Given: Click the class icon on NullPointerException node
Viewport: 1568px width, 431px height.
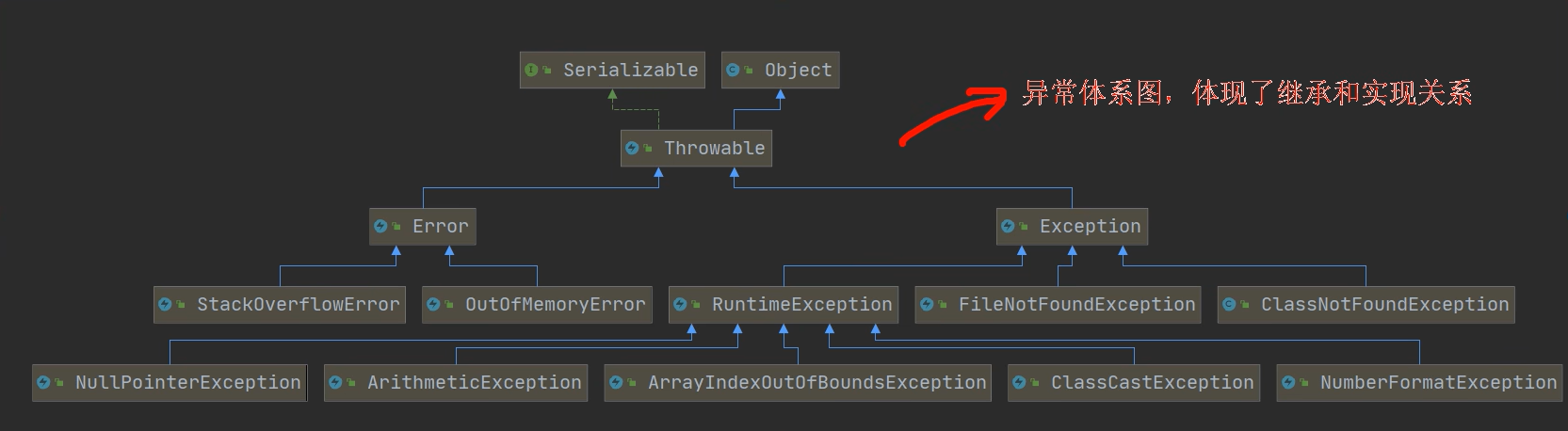Looking at the screenshot, I should (x=44, y=382).
